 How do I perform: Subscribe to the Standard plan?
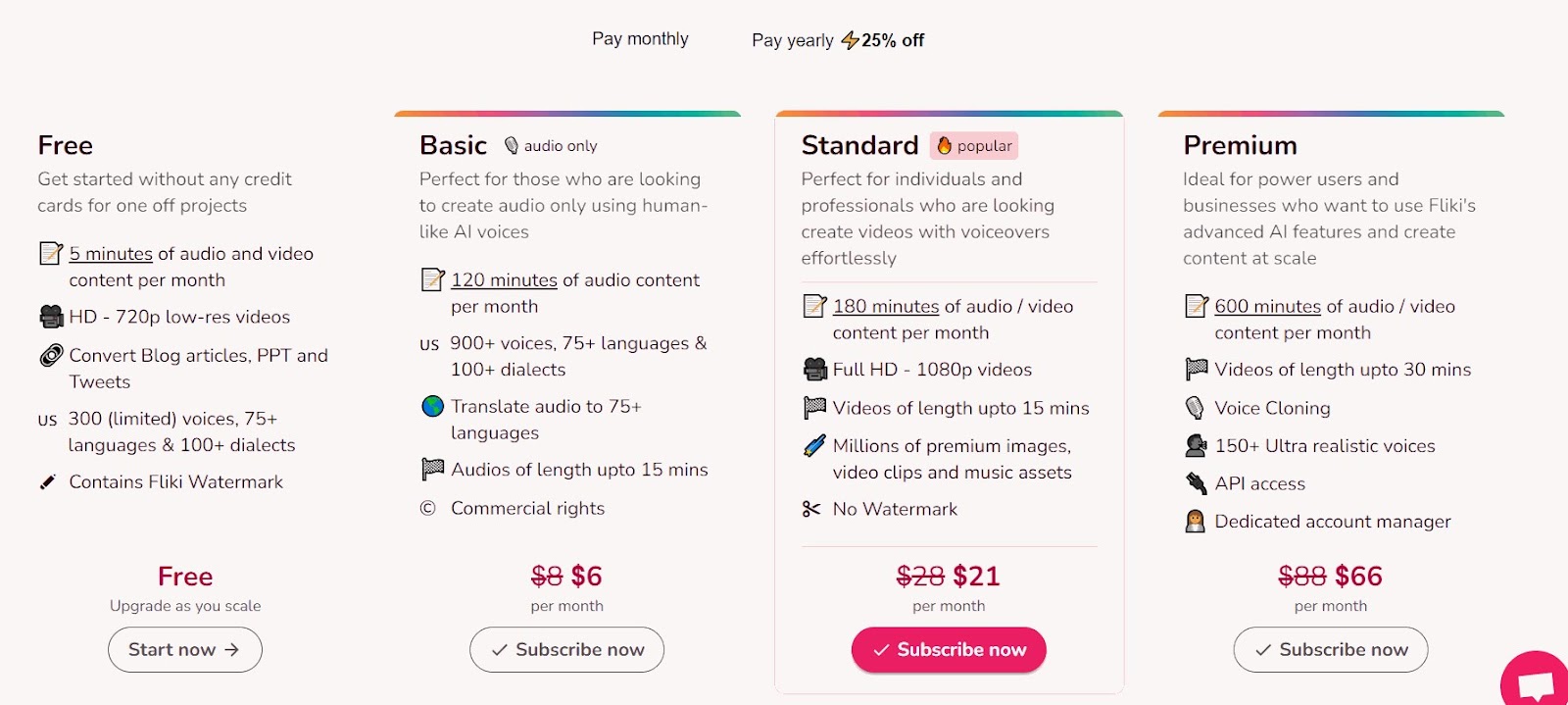(949, 649)
